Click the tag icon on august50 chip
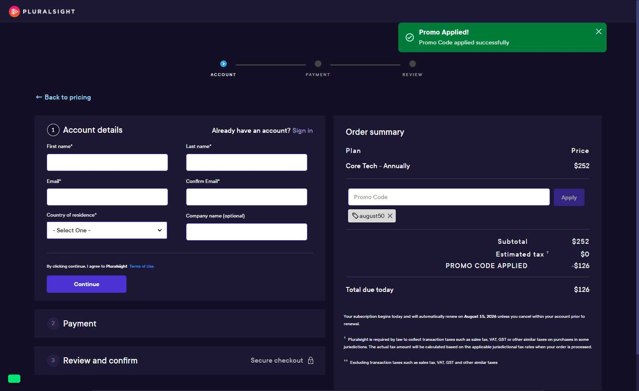639x391 pixels. tap(355, 216)
